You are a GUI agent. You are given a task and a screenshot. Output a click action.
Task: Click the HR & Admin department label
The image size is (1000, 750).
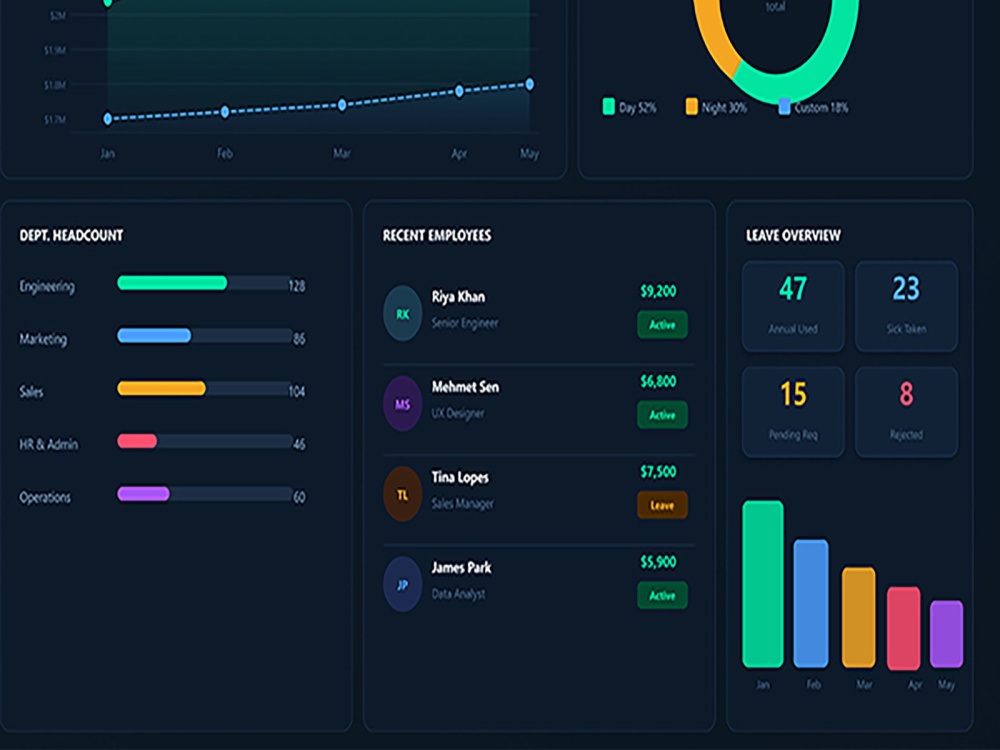[x=48, y=444]
